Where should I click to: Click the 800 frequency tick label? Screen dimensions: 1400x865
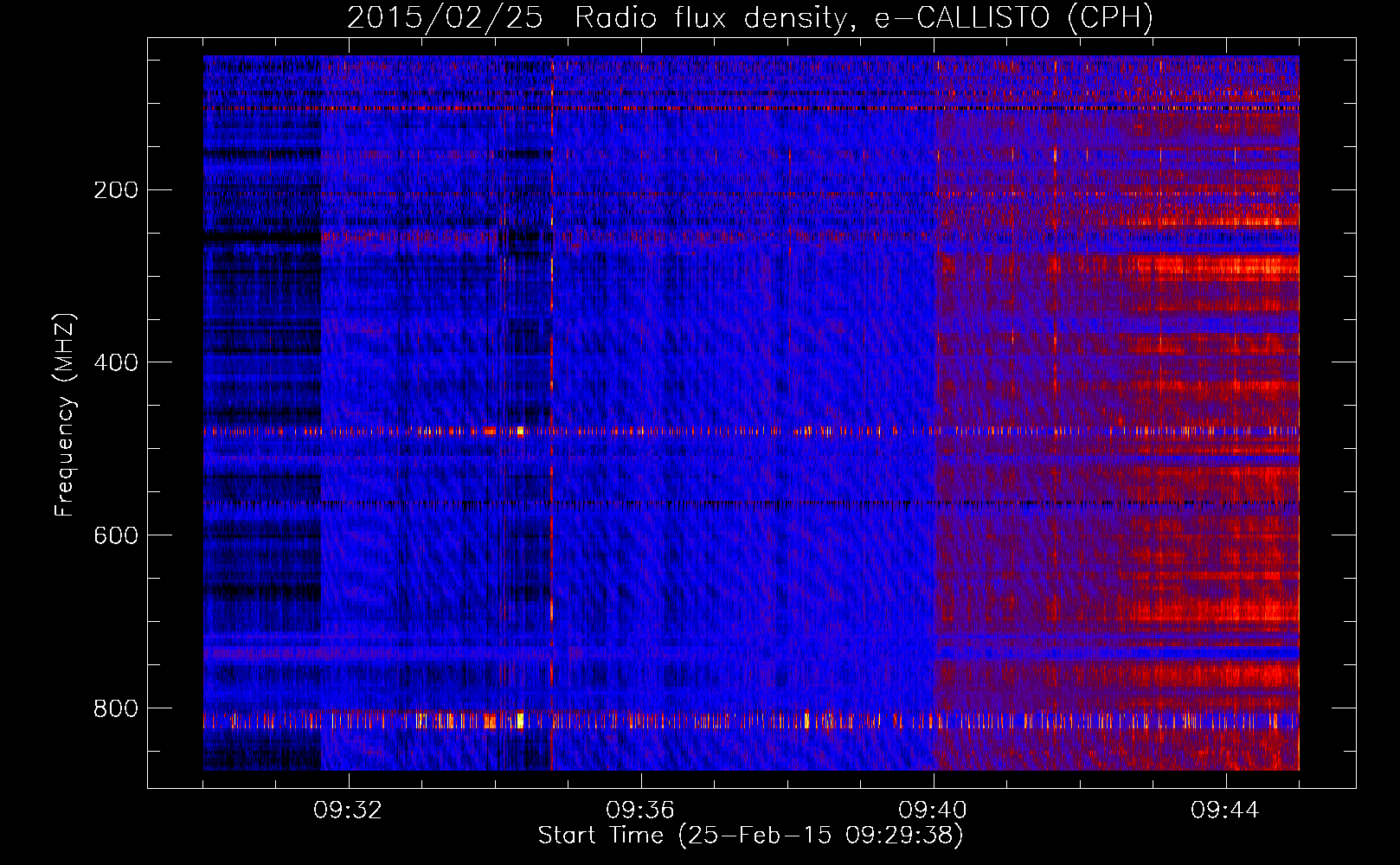[116, 708]
